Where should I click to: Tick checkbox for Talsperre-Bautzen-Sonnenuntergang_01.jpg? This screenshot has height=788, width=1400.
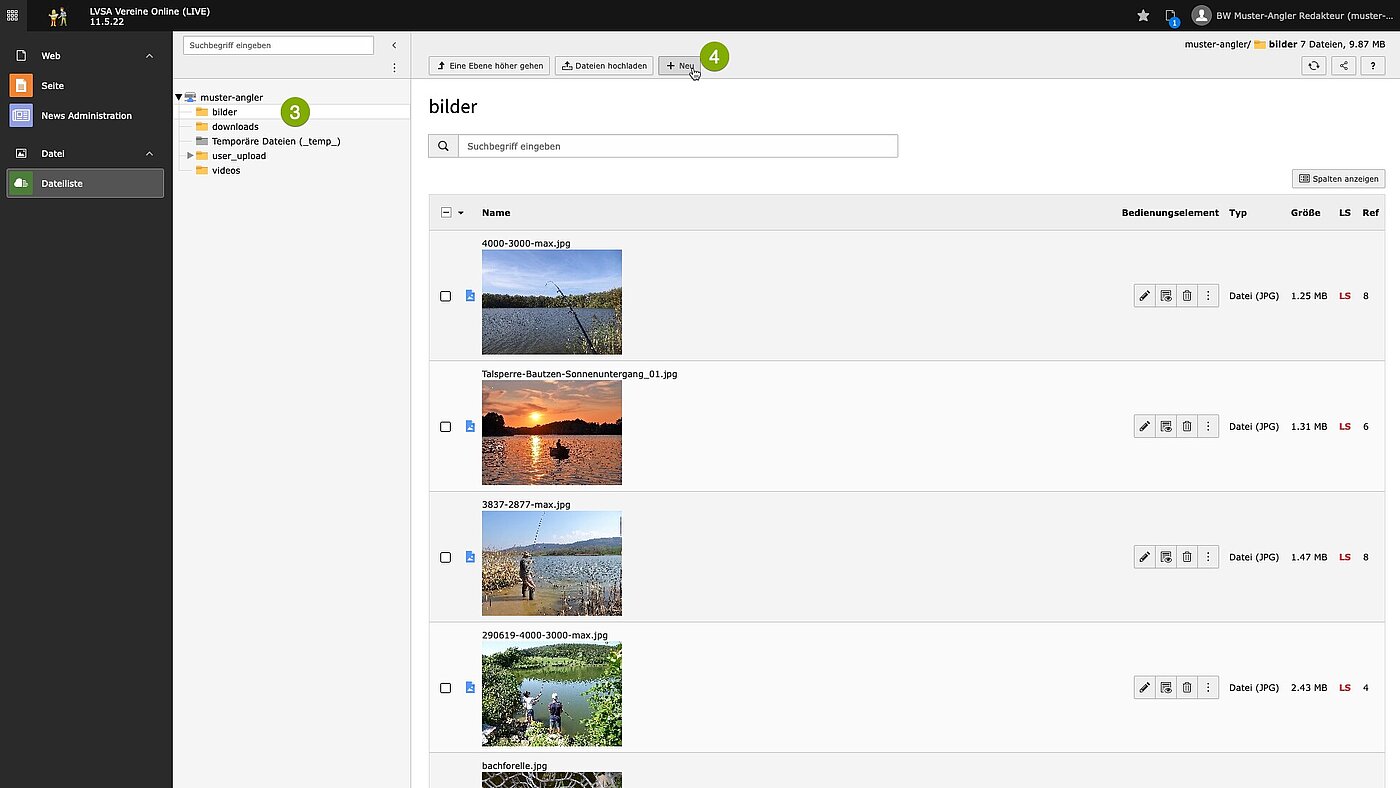click(x=446, y=427)
